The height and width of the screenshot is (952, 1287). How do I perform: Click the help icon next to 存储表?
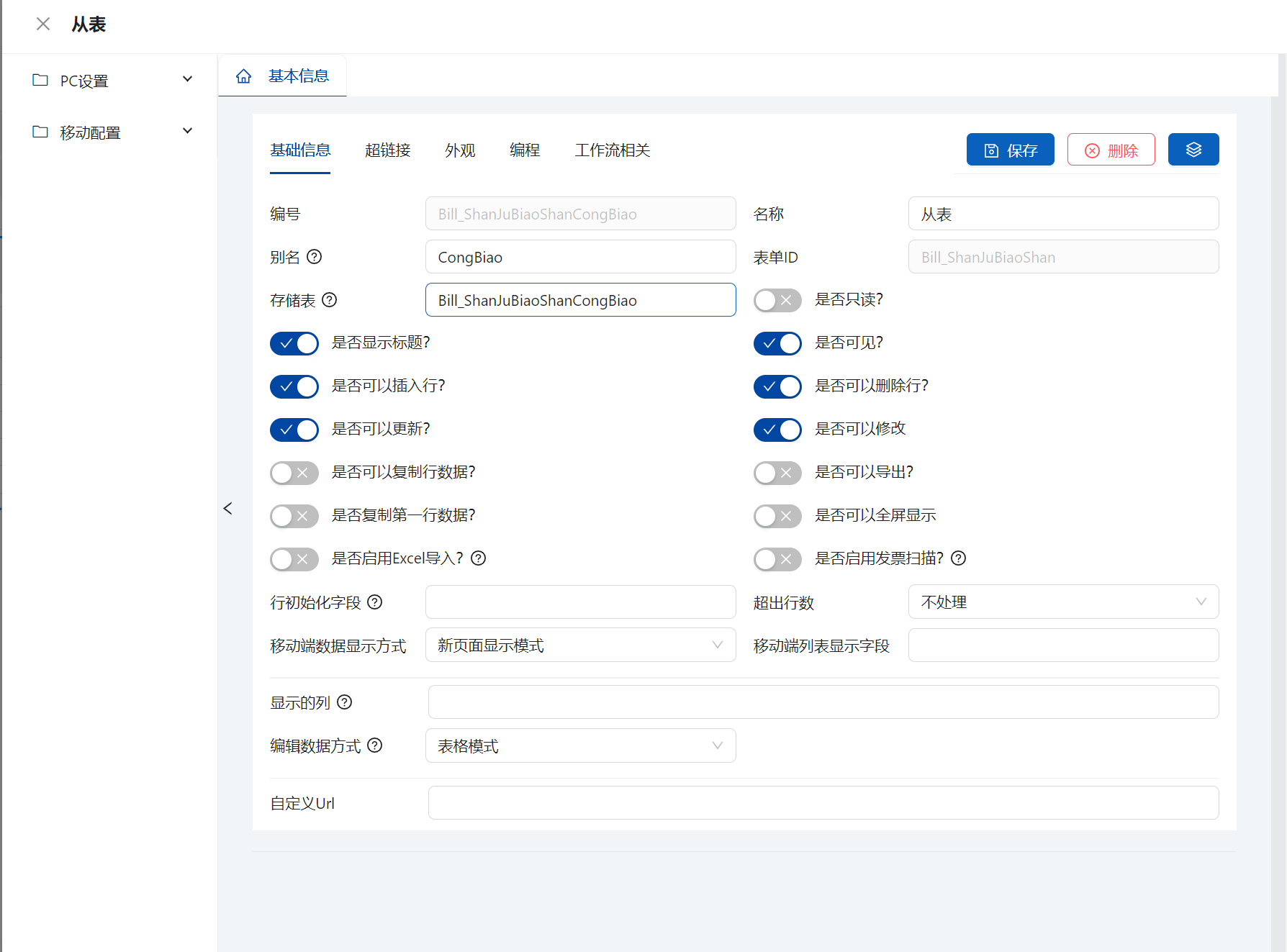pyautogui.click(x=330, y=300)
